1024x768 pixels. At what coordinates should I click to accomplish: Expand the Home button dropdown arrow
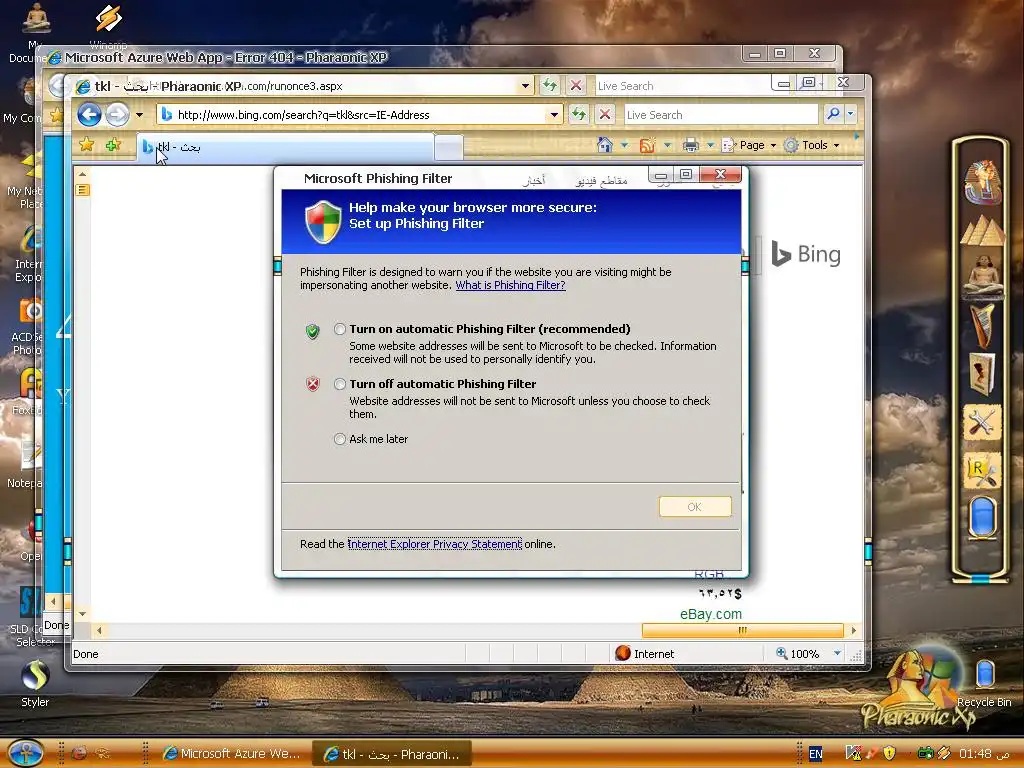pos(624,146)
